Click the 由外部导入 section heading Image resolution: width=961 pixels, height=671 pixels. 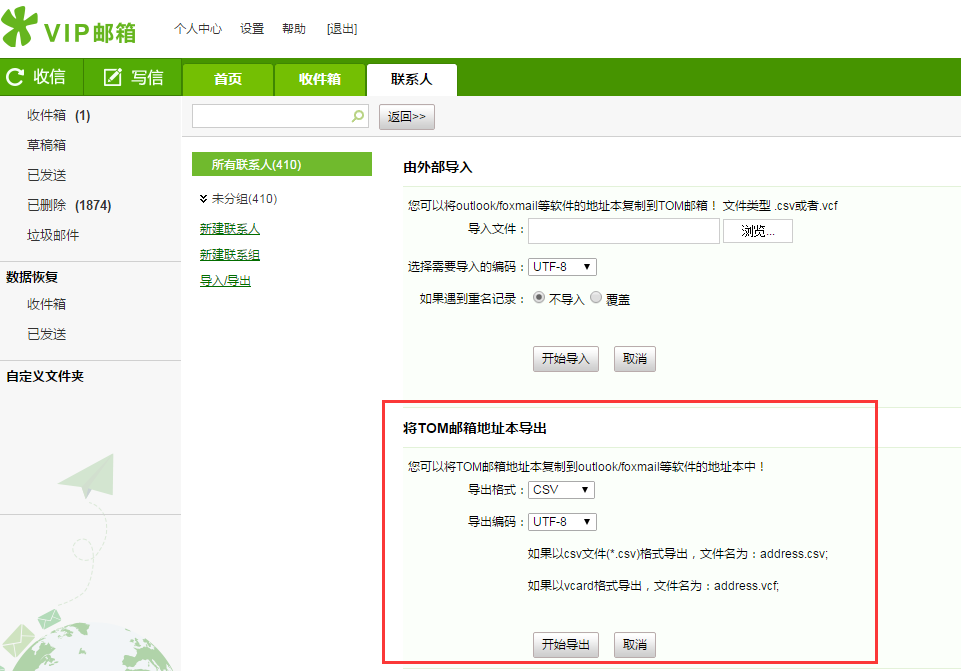tap(438, 167)
